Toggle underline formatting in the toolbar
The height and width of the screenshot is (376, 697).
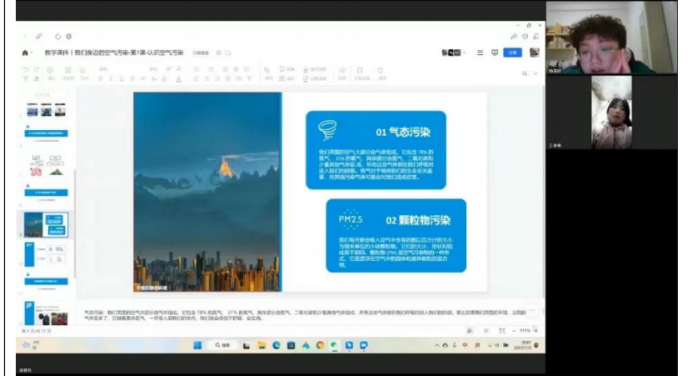(121, 79)
